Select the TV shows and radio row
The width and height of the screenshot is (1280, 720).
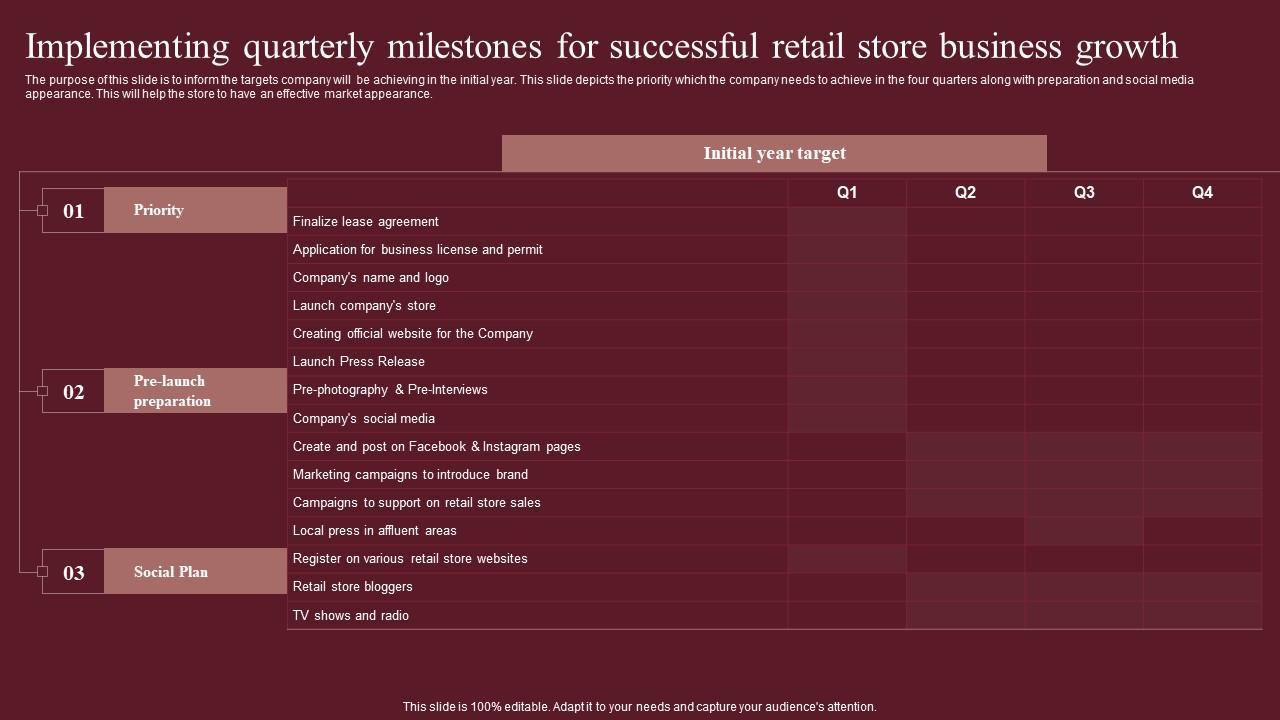[x=351, y=616]
